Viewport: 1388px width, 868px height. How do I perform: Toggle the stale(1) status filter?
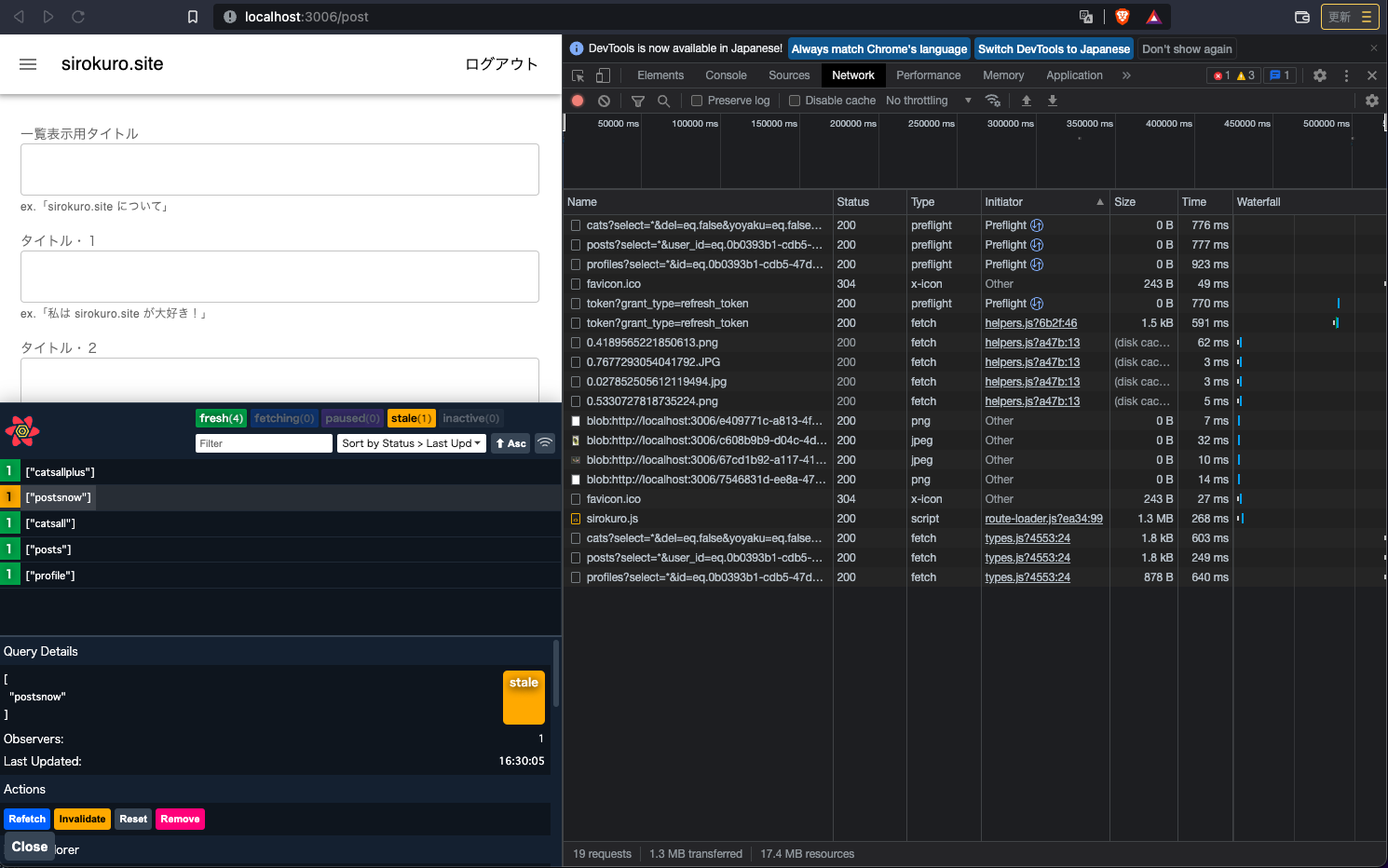click(x=411, y=418)
